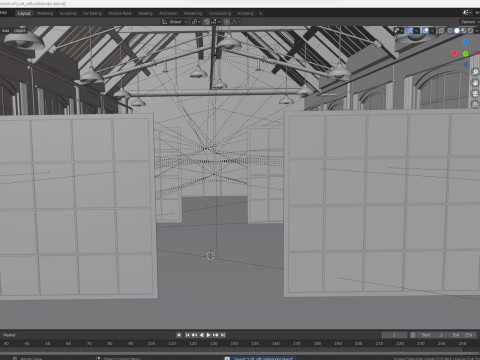
Task: Open the Add menu in viewport header
Action: [x=6, y=30]
